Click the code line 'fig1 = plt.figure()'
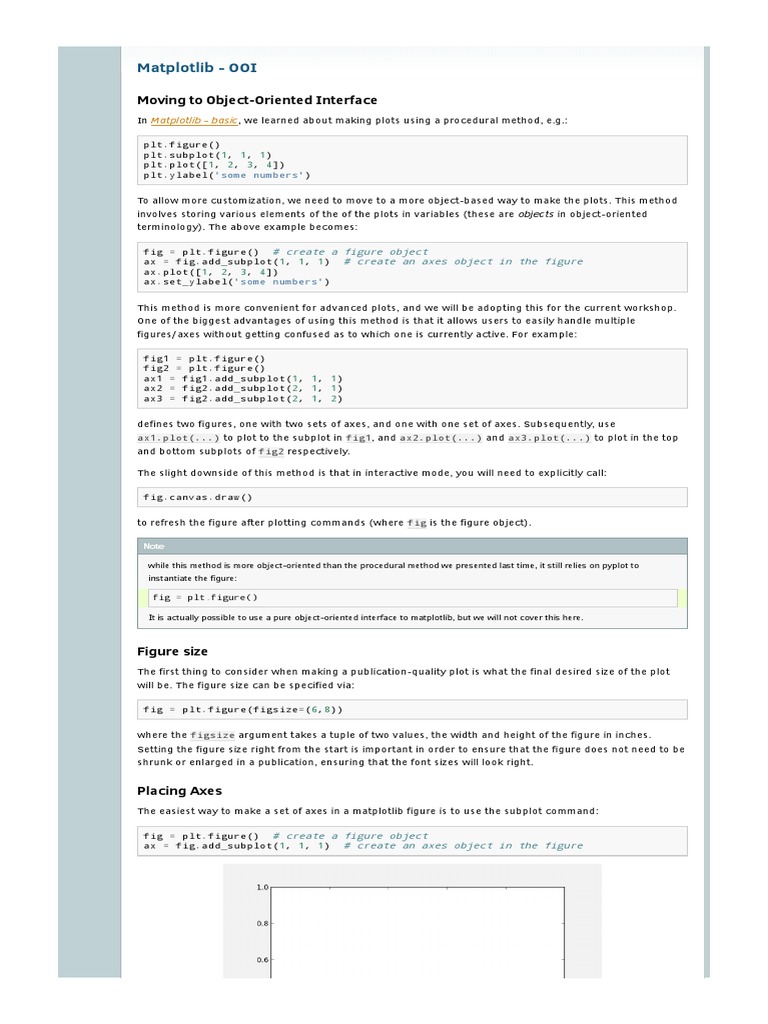Image resolution: width=768 pixels, height=1024 pixels. [204, 359]
